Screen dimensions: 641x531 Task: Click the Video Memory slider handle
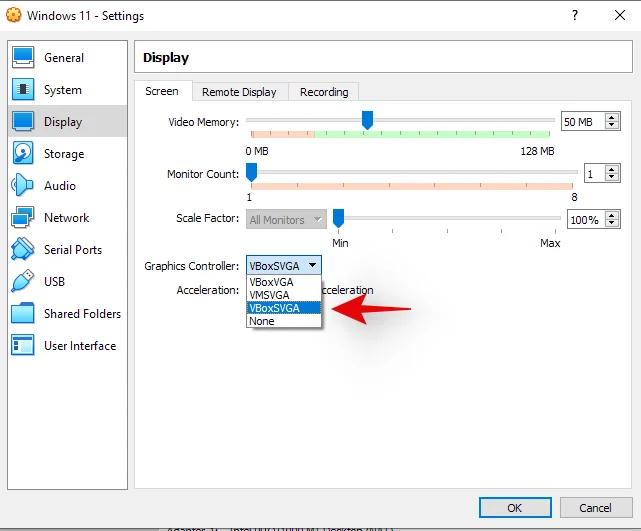tap(368, 120)
